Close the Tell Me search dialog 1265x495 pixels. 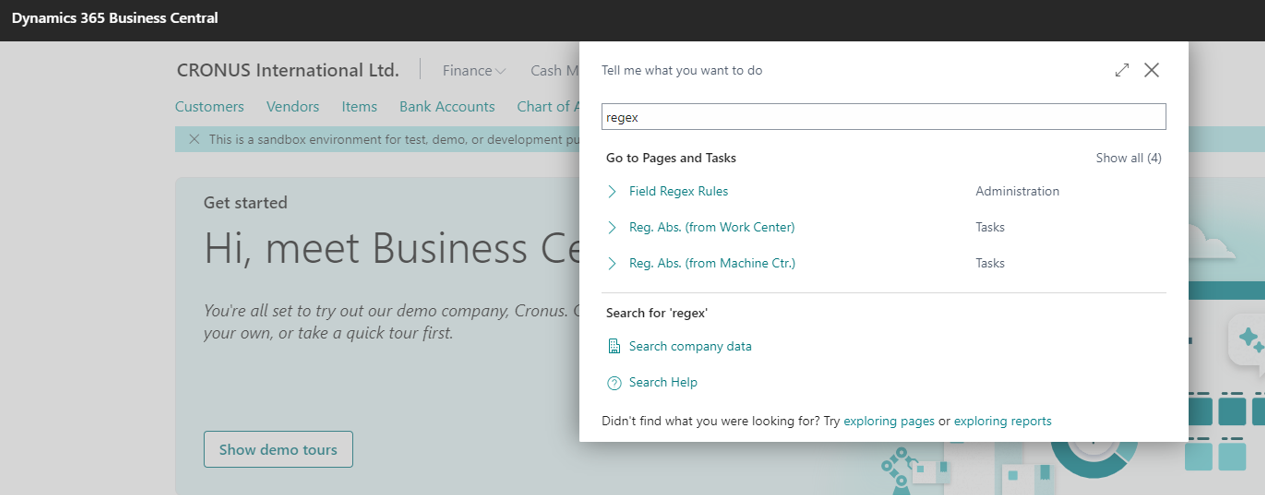coord(1152,70)
